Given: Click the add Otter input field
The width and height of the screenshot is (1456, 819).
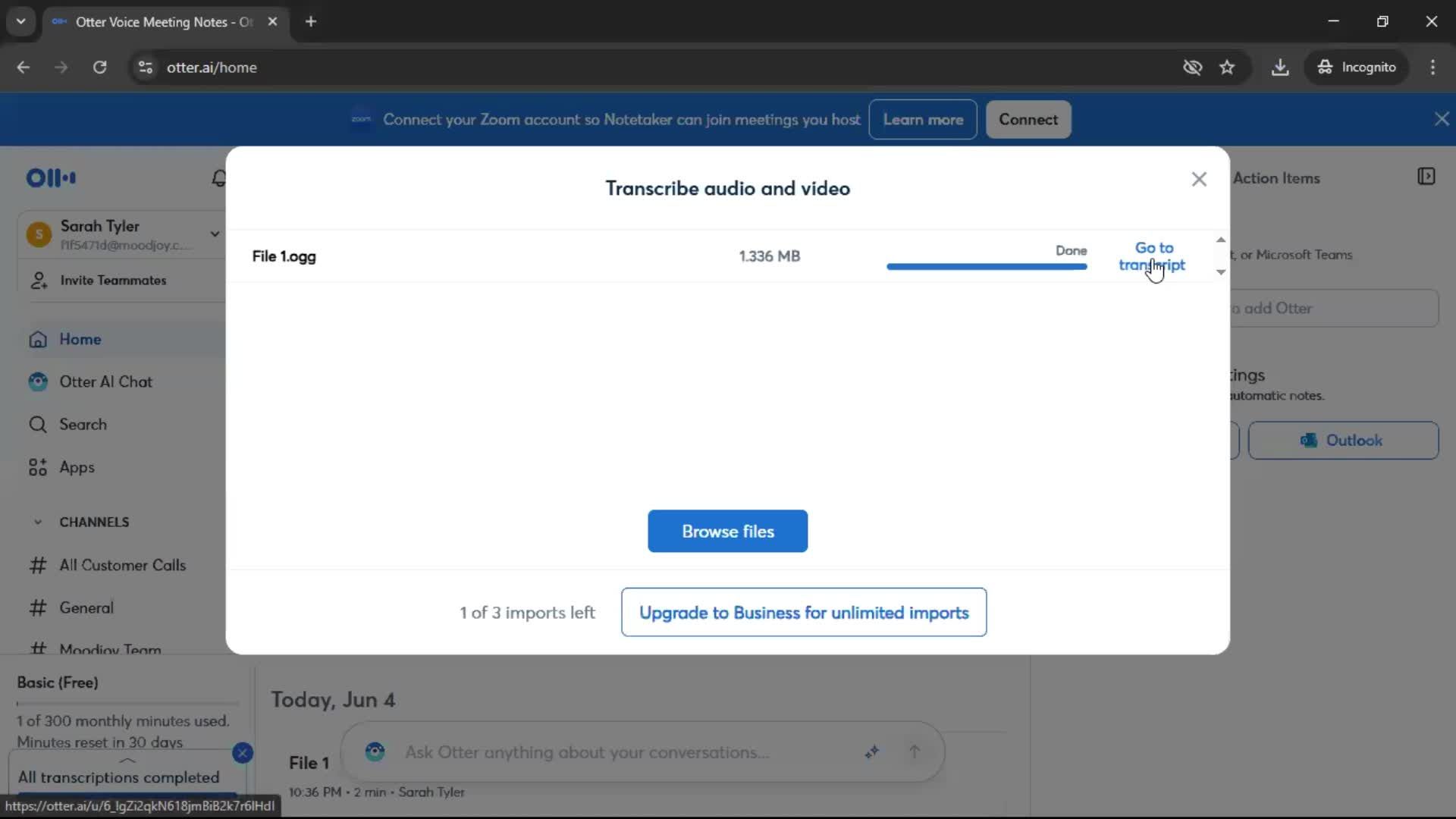Looking at the screenshot, I should point(1333,309).
